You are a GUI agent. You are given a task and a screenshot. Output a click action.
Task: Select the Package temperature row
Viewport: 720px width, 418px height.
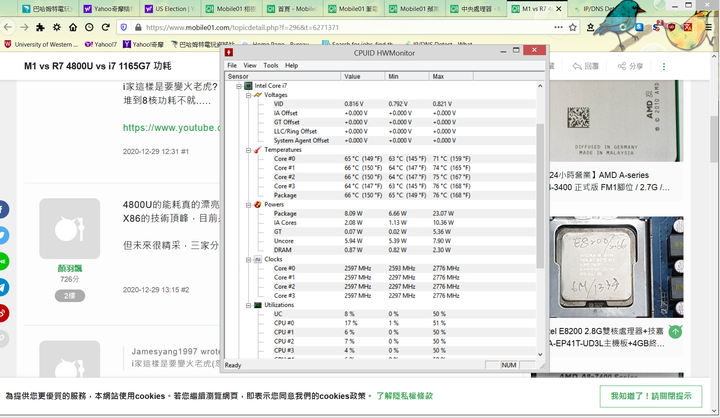(x=381, y=195)
